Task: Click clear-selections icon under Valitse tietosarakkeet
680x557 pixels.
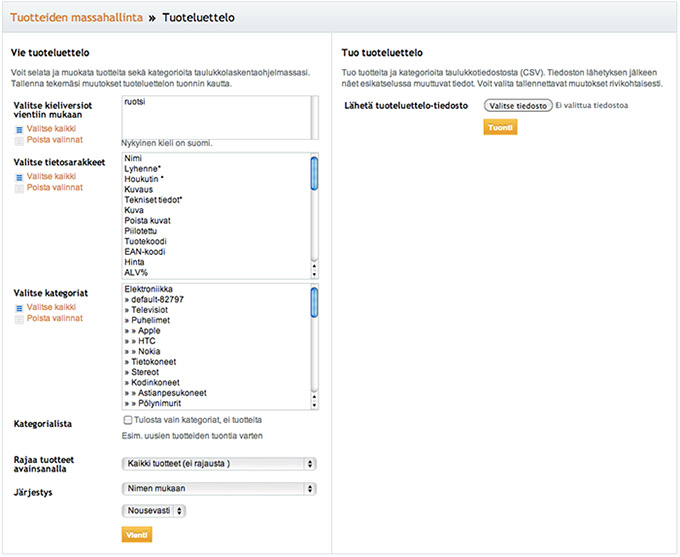Action: [x=20, y=188]
